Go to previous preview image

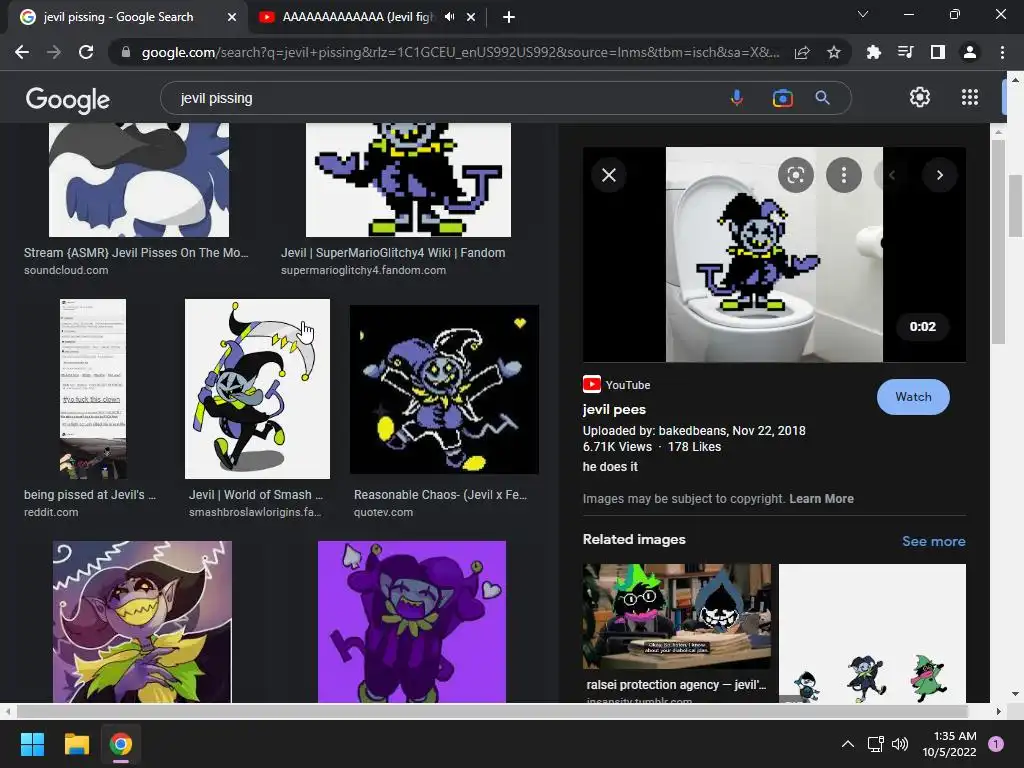click(x=891, y=175)
